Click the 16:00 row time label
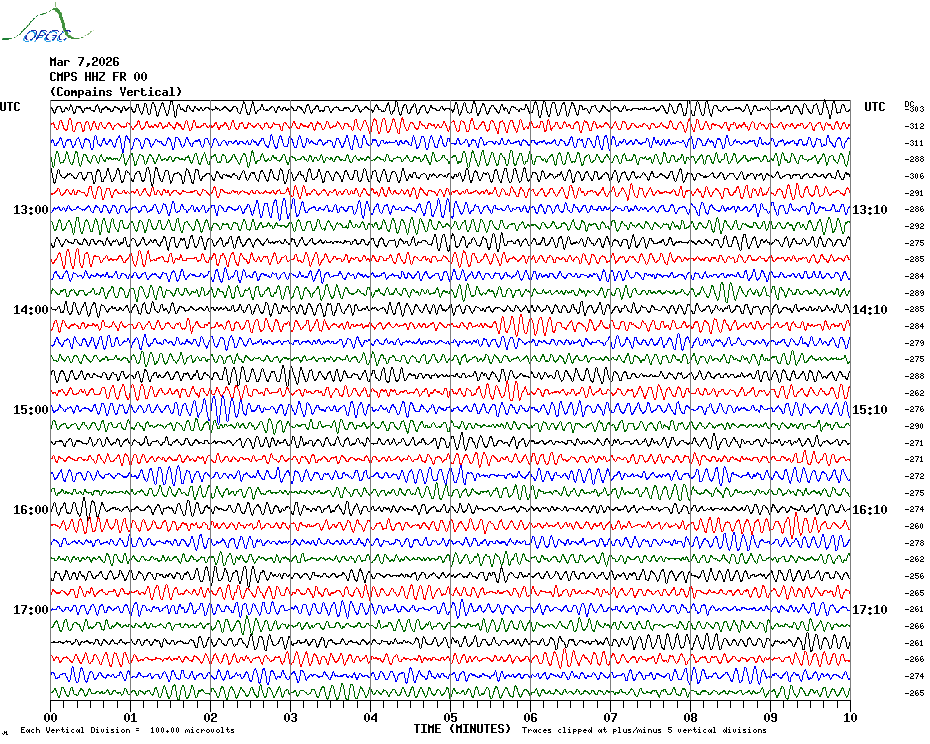 pyautogui.click(x=31, y=510)
